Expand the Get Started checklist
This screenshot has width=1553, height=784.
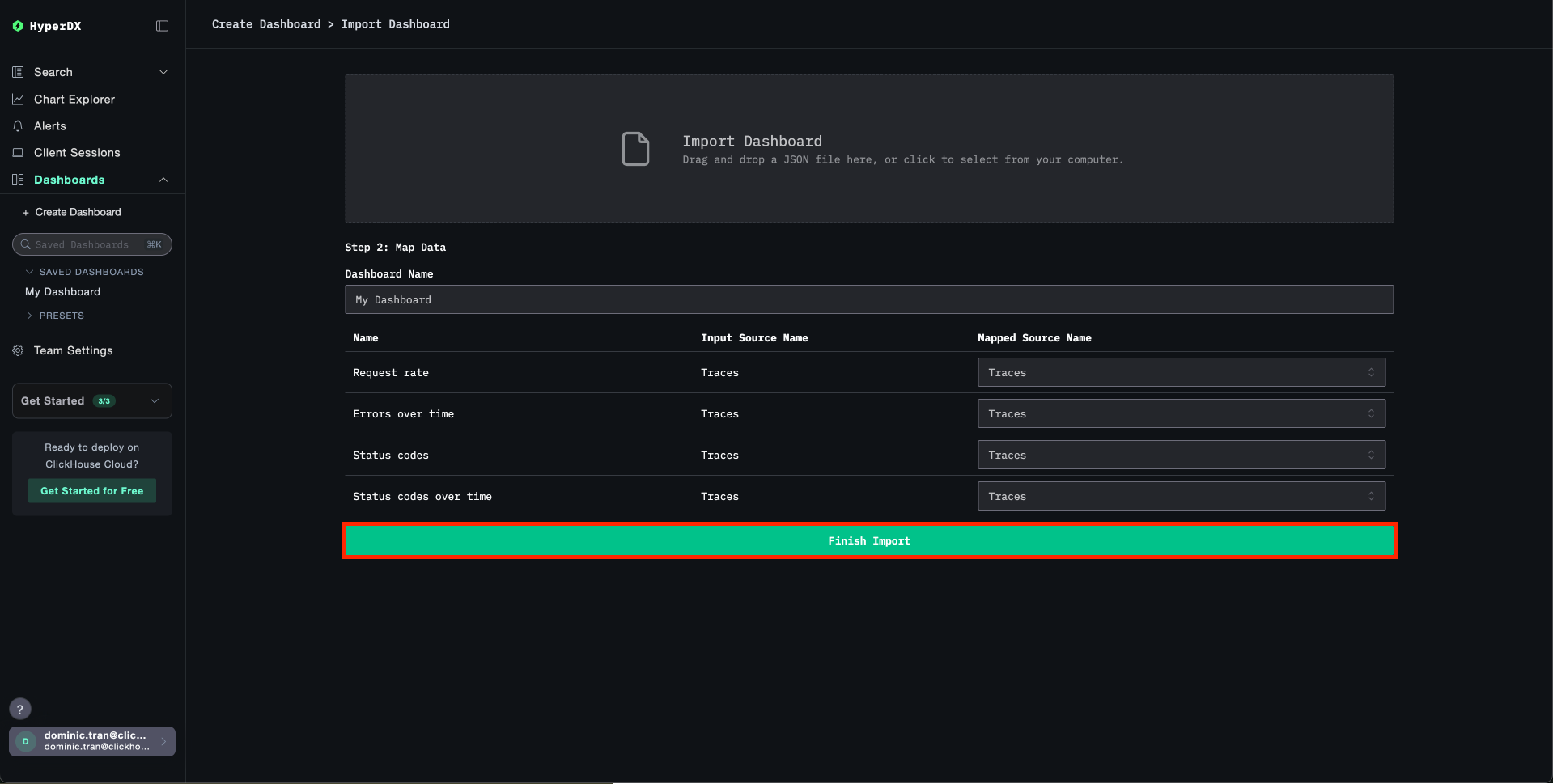click(x=155, y=400)
